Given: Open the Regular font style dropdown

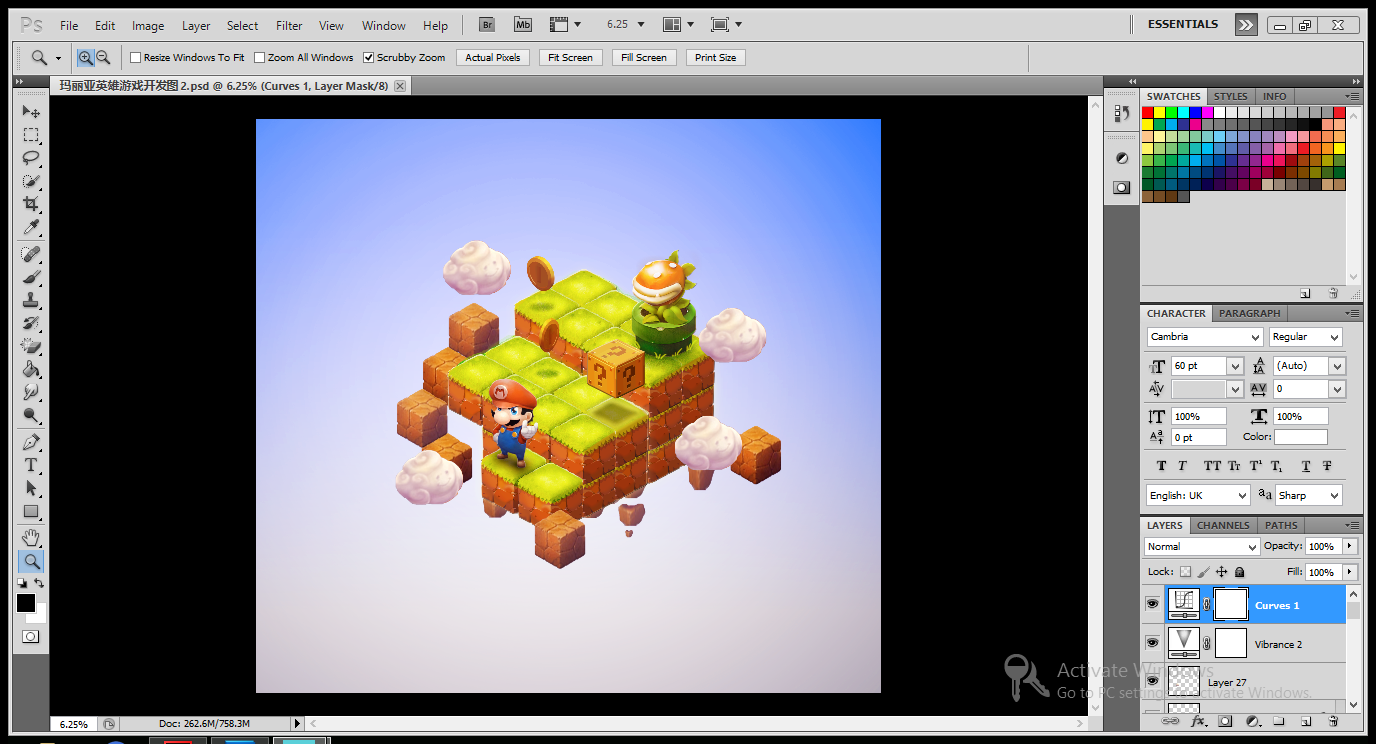Looking at the screenshot, I should tap(1306, 337).
